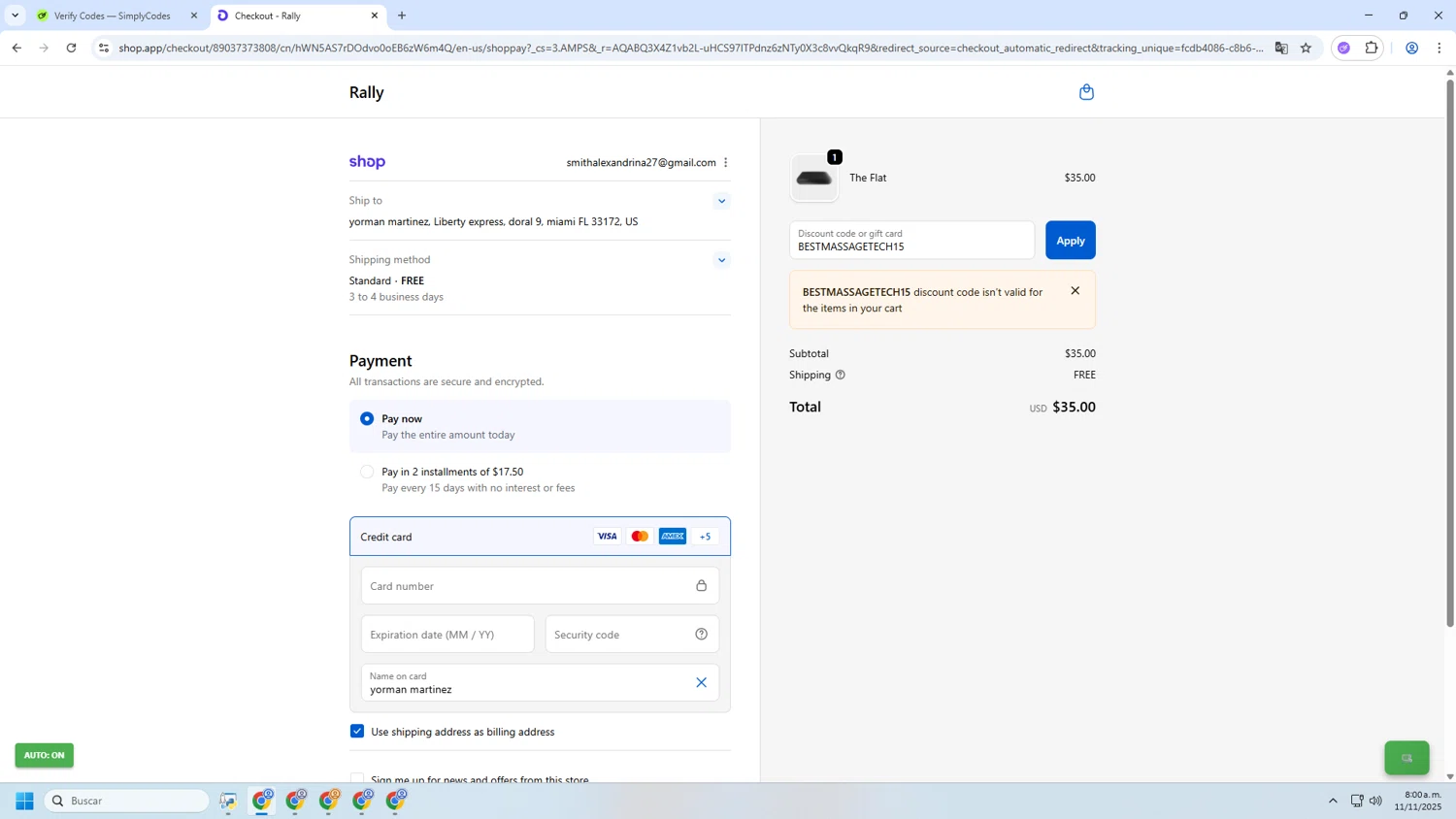Toggle the AUTO: ON button

point(45,755)
